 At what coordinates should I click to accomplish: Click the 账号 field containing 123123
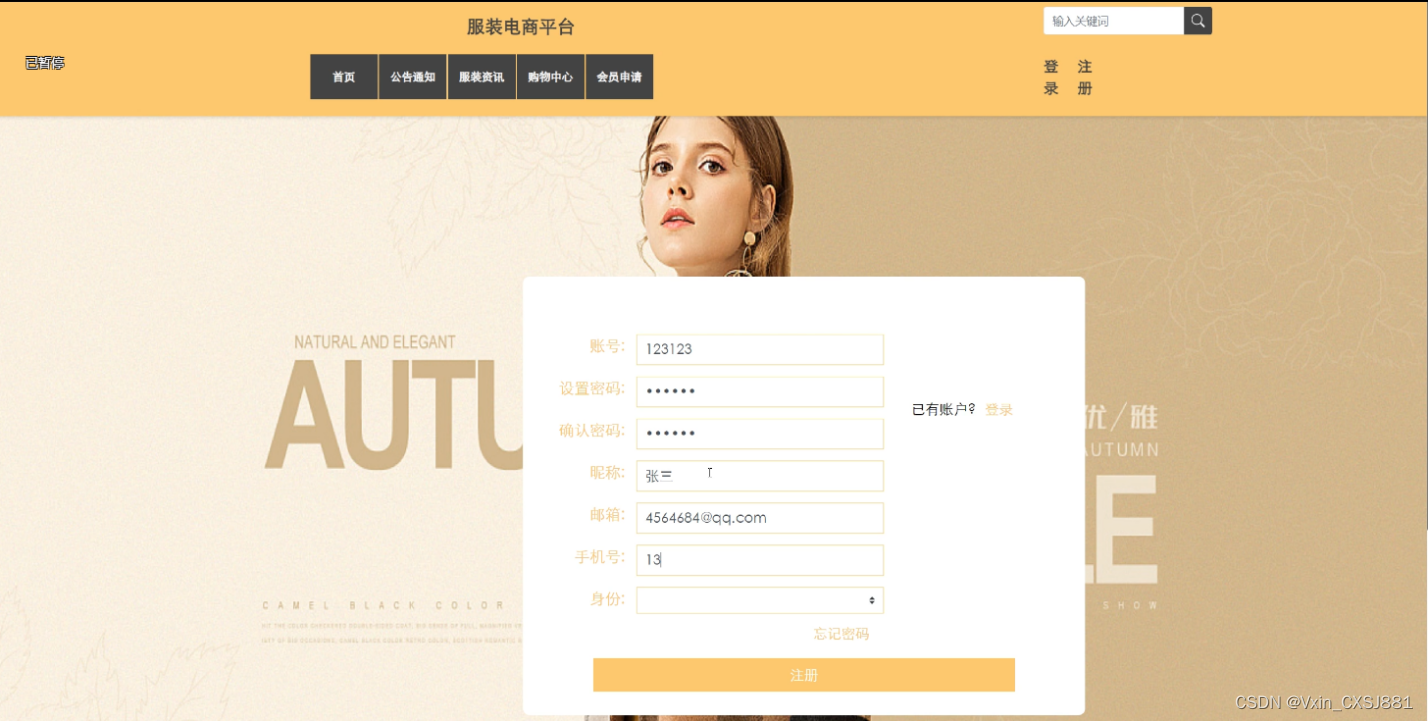click(760, 349)
